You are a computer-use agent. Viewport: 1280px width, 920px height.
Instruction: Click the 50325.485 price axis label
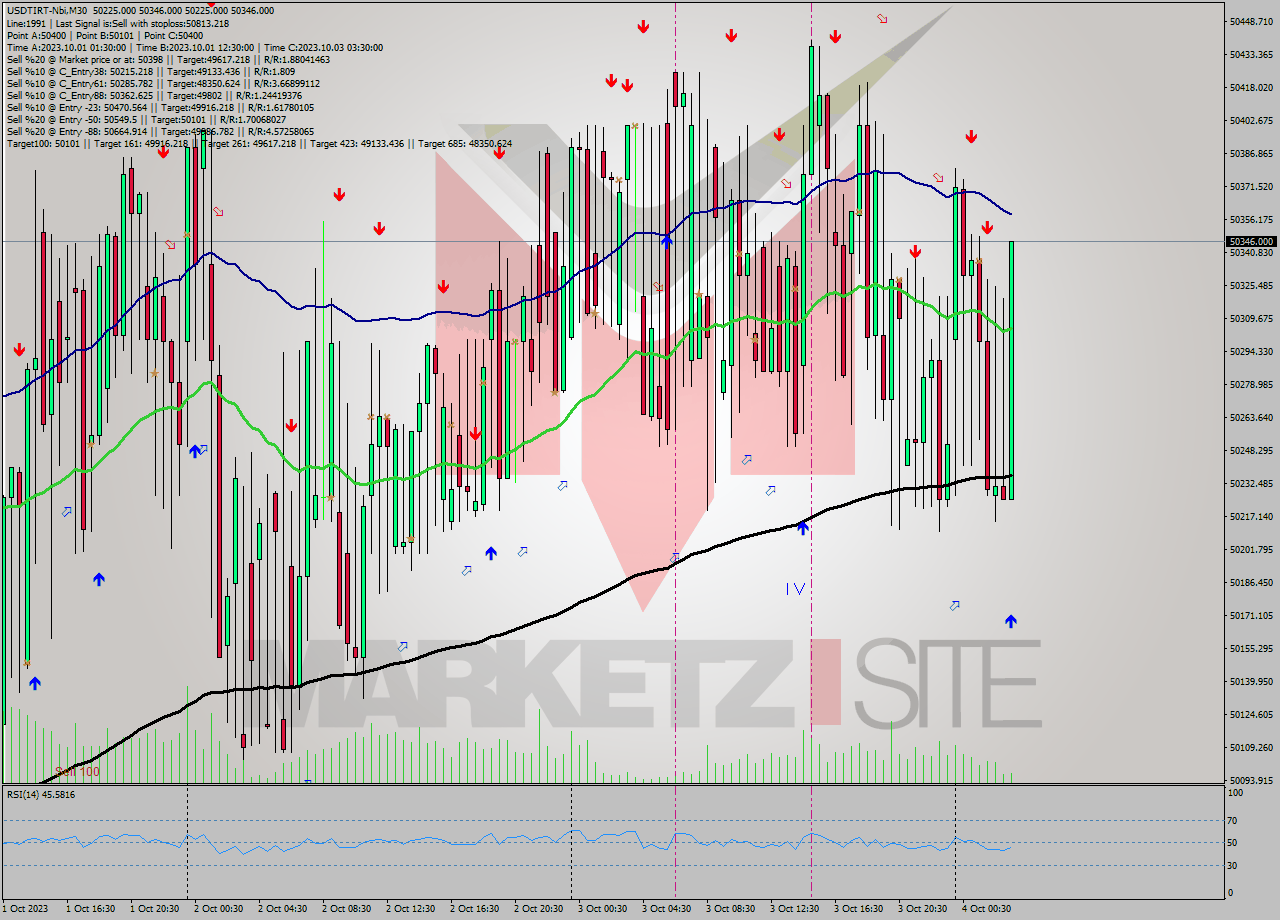[1250, 285]
